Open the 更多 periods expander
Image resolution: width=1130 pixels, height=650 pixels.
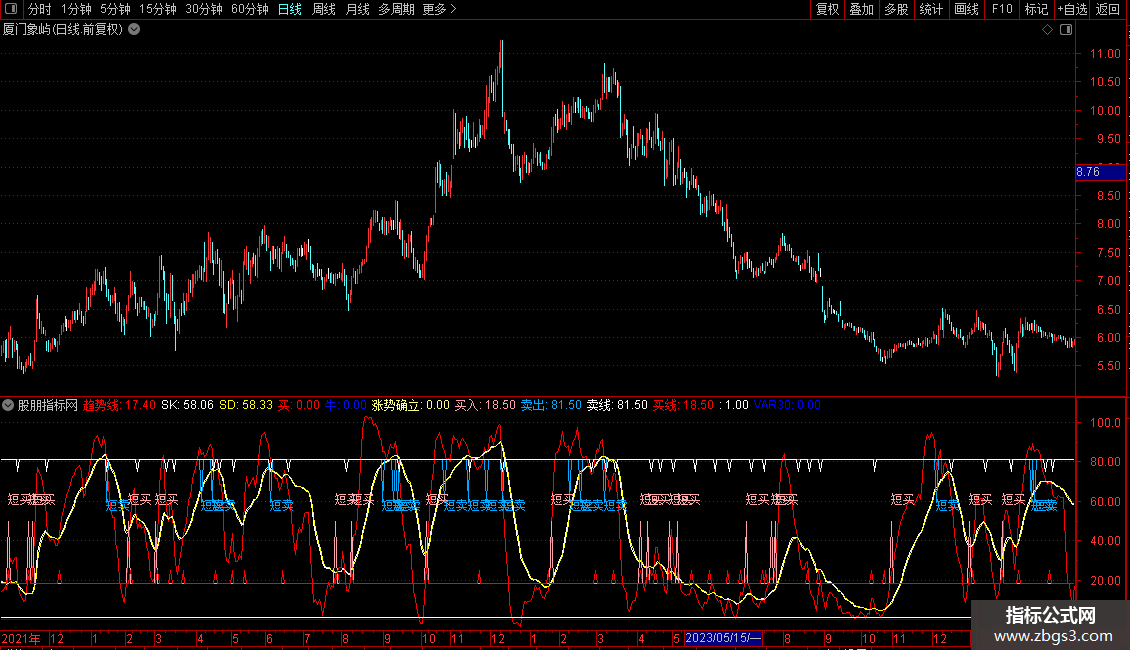pos(439,9)
